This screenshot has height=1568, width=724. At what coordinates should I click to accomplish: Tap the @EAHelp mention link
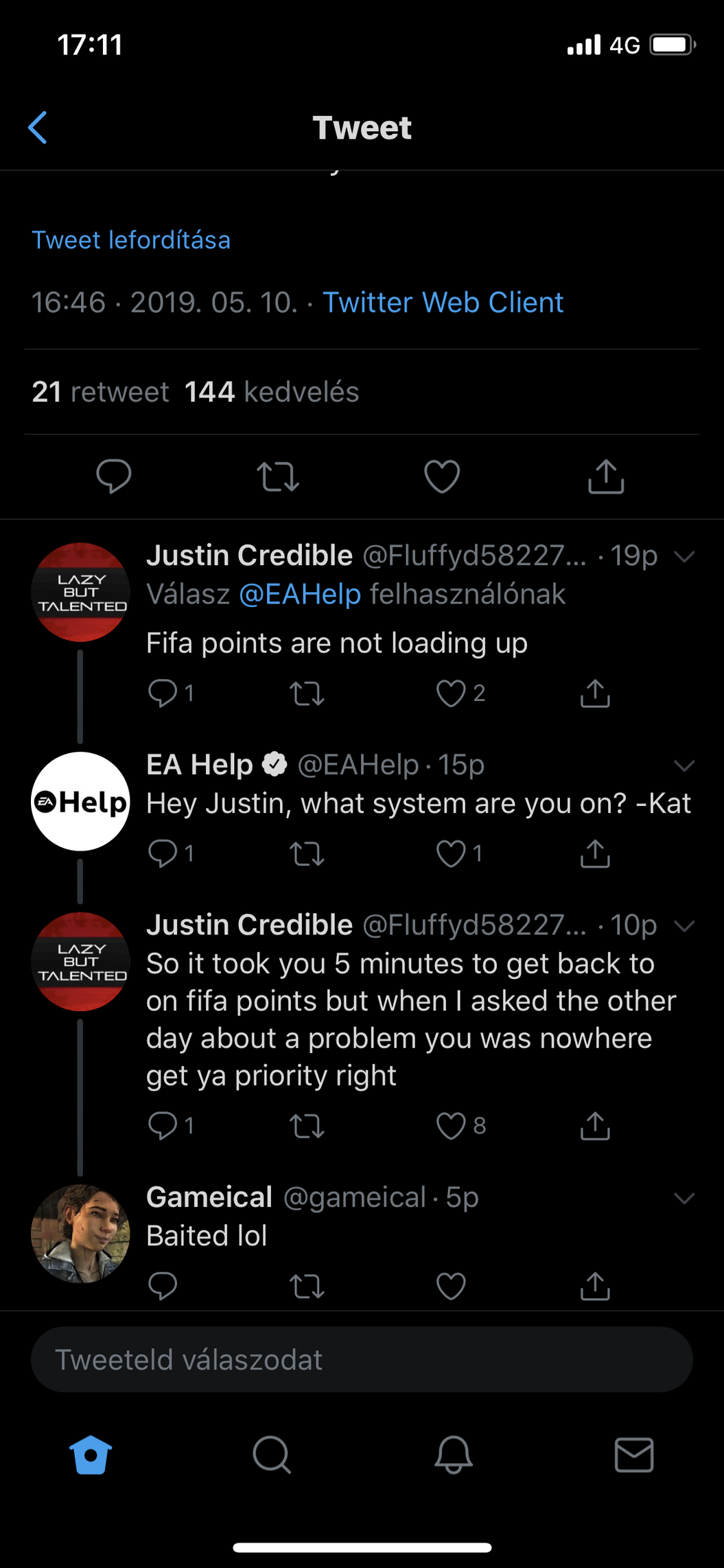tap(300, 595)
